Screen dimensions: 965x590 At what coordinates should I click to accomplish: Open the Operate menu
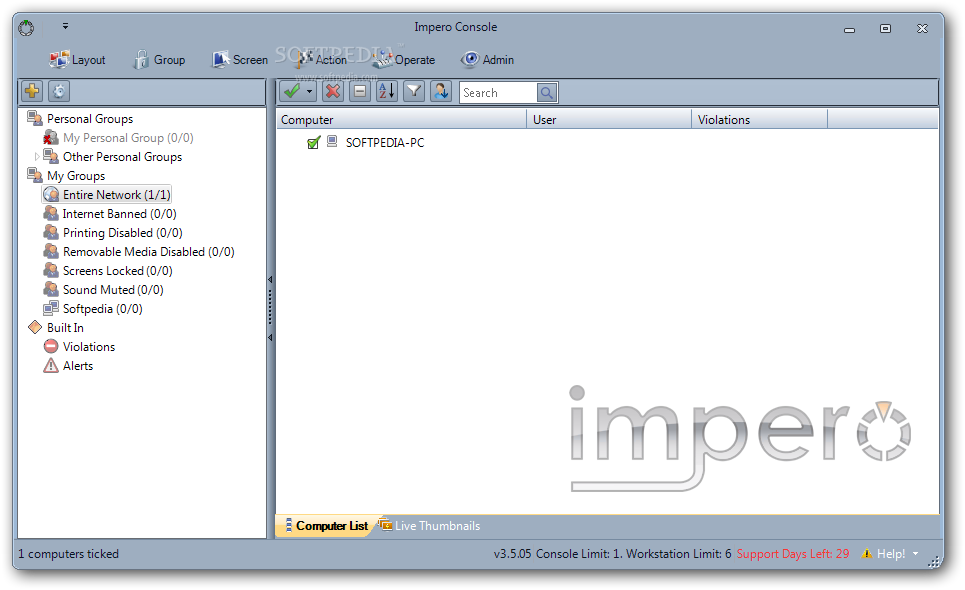click(404, 60)
